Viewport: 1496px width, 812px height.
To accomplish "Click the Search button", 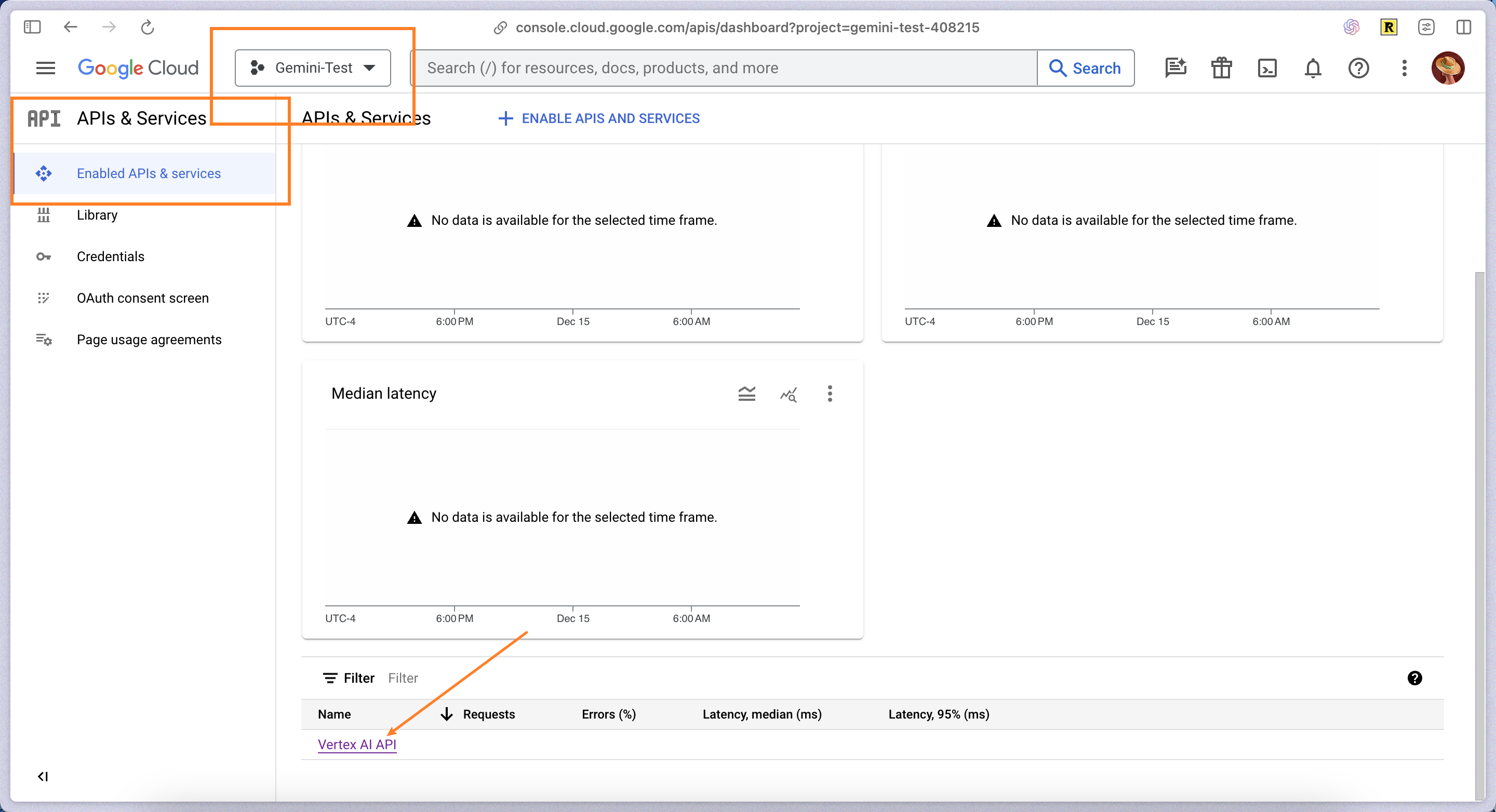I will pos(1086,68).
